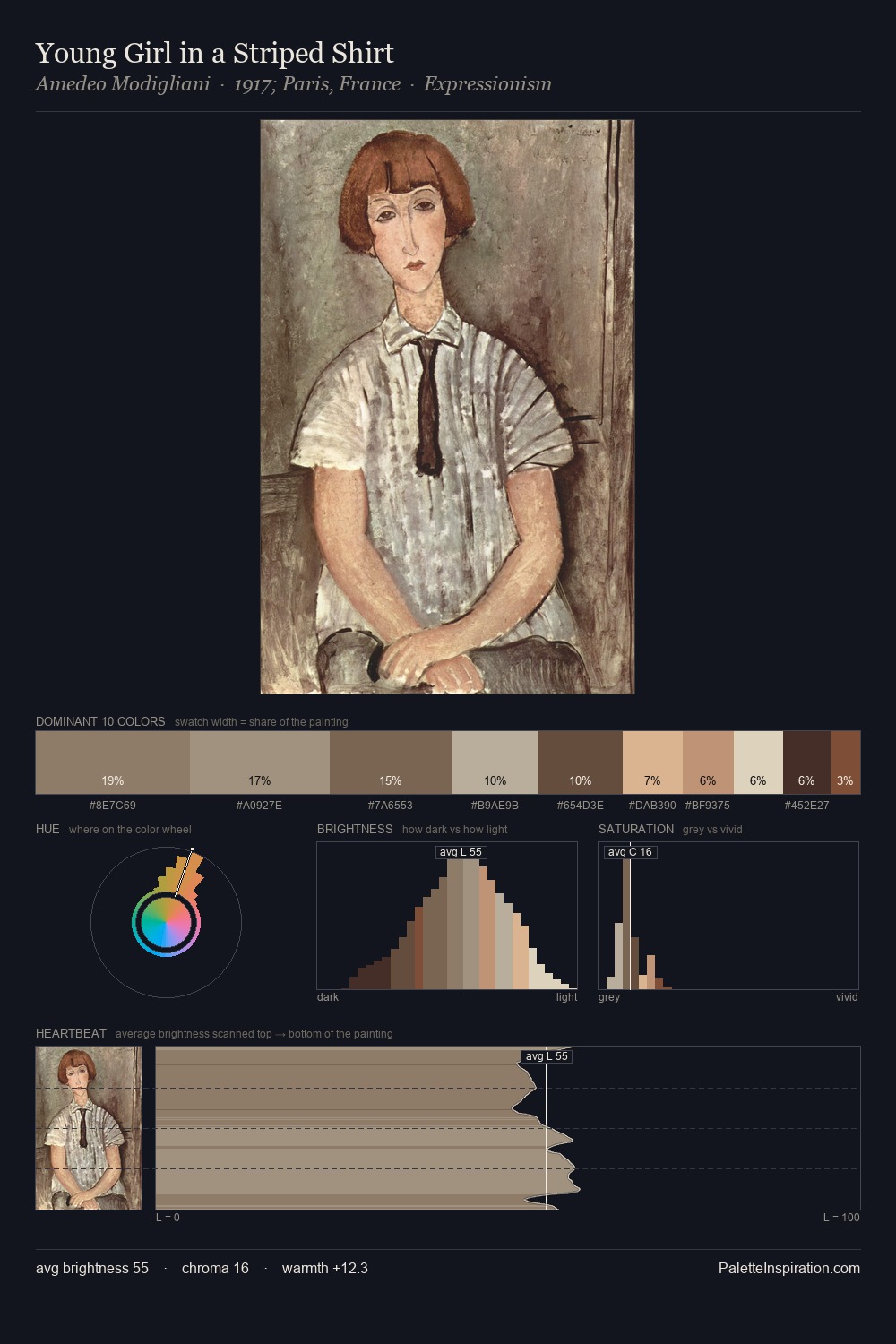Image resolution: width=896 pixels, height=1344 pixels.
Task: Click the small painting thumbnail in Heartbeat
Action: (x=89, y=1128)
